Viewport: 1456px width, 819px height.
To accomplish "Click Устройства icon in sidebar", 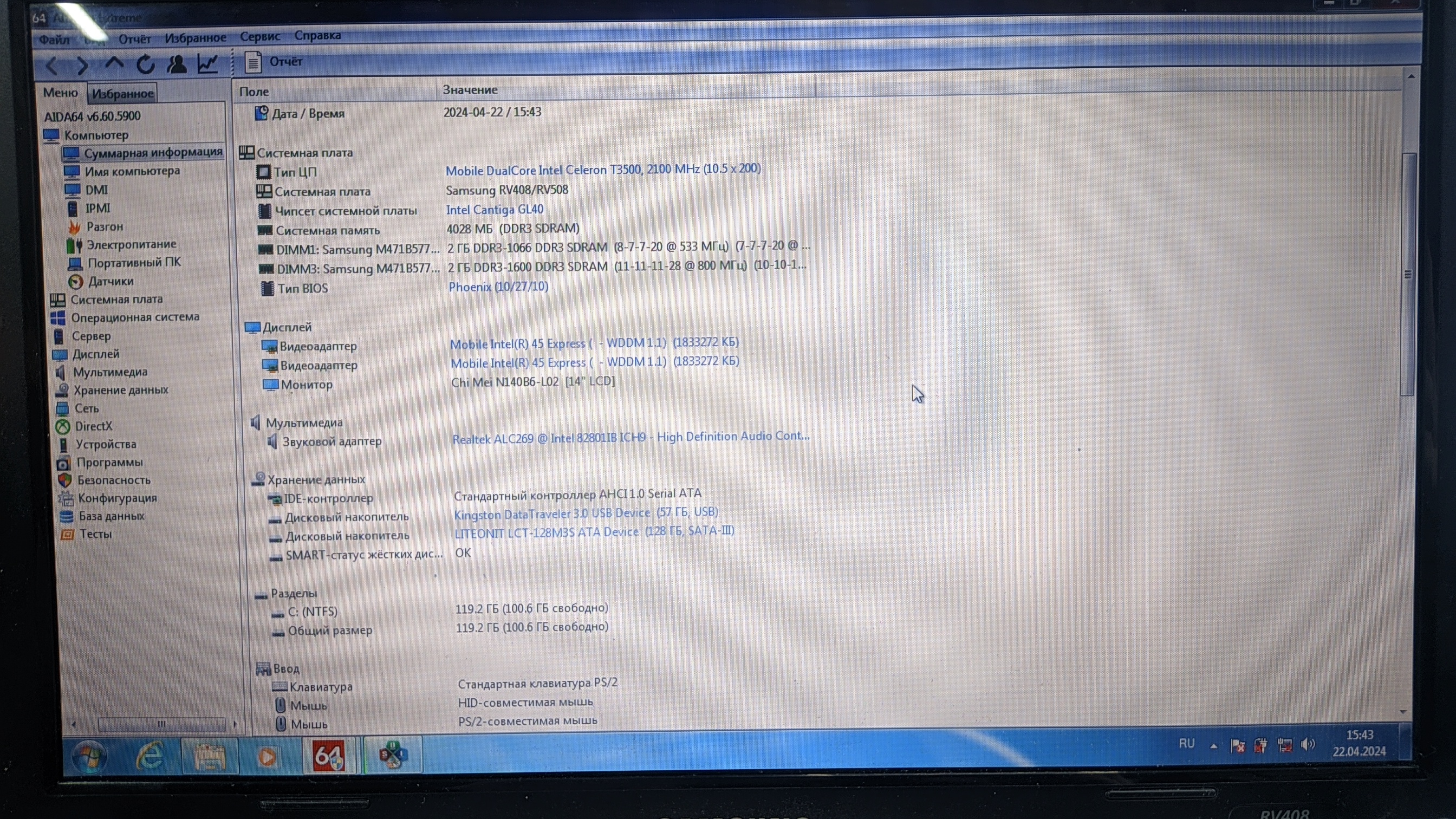I will pyautogui.click(x=64, y=445).
